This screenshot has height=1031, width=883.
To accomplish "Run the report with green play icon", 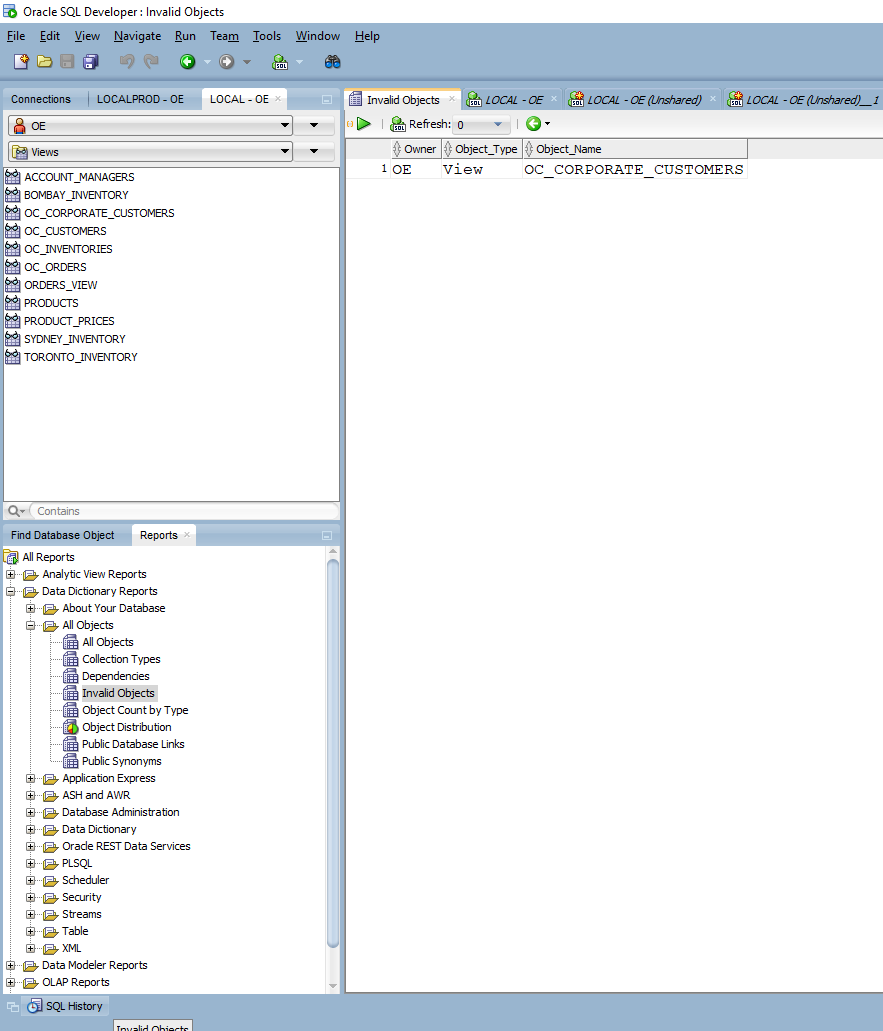I will 364,124.
